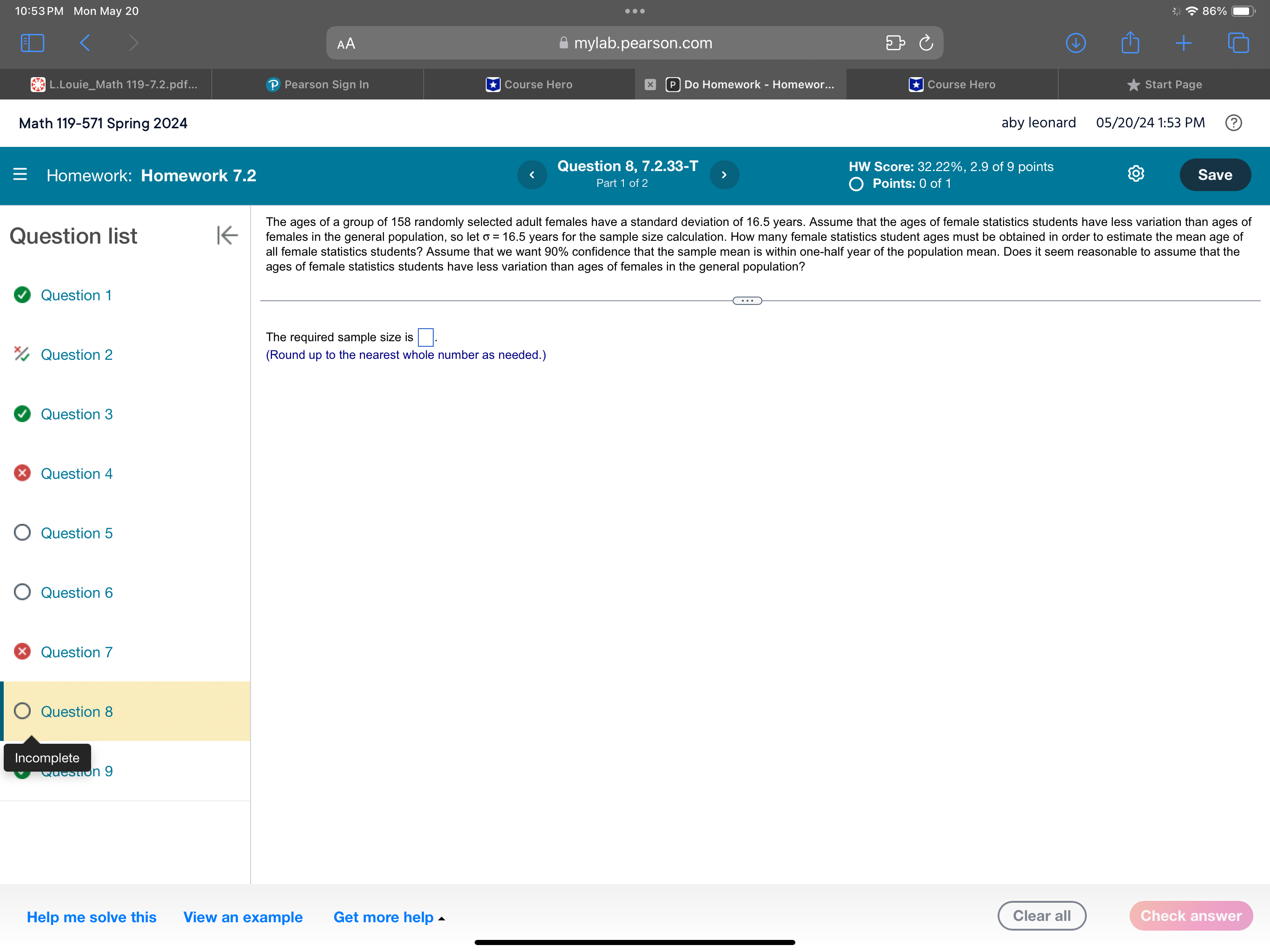
Task: Click the sample size answer box
Action: click(x=425, y=337)
